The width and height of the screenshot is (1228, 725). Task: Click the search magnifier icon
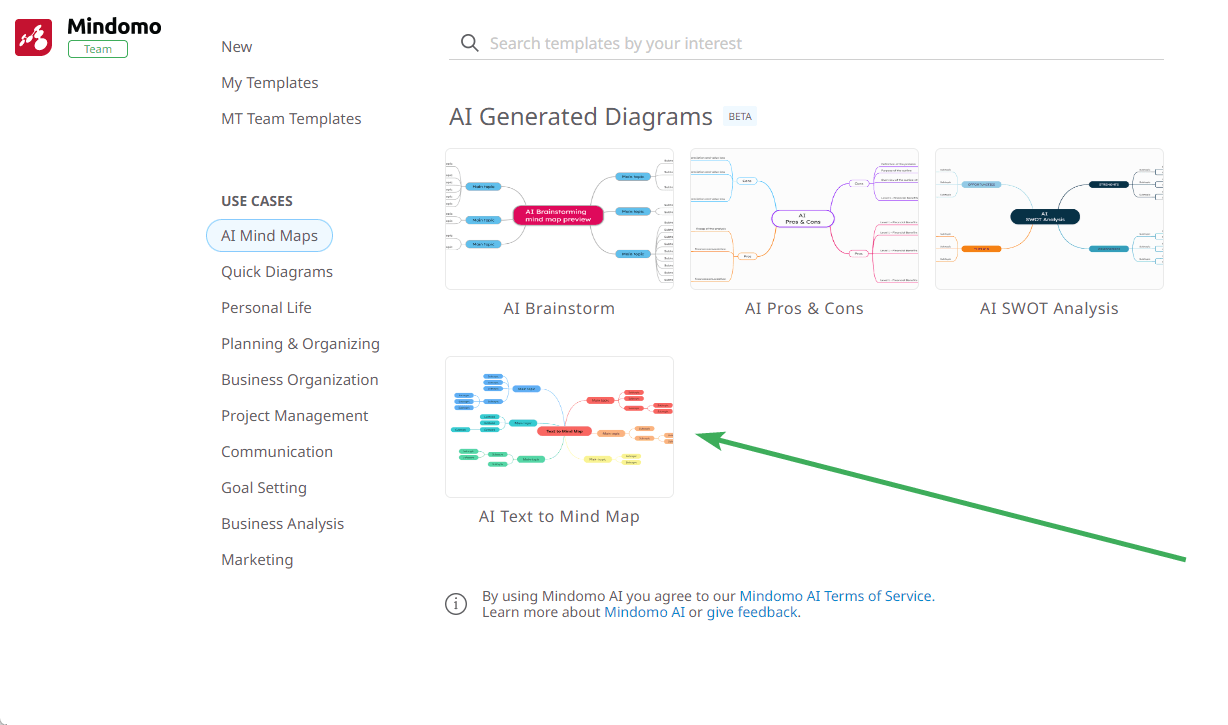coord(469,43)
